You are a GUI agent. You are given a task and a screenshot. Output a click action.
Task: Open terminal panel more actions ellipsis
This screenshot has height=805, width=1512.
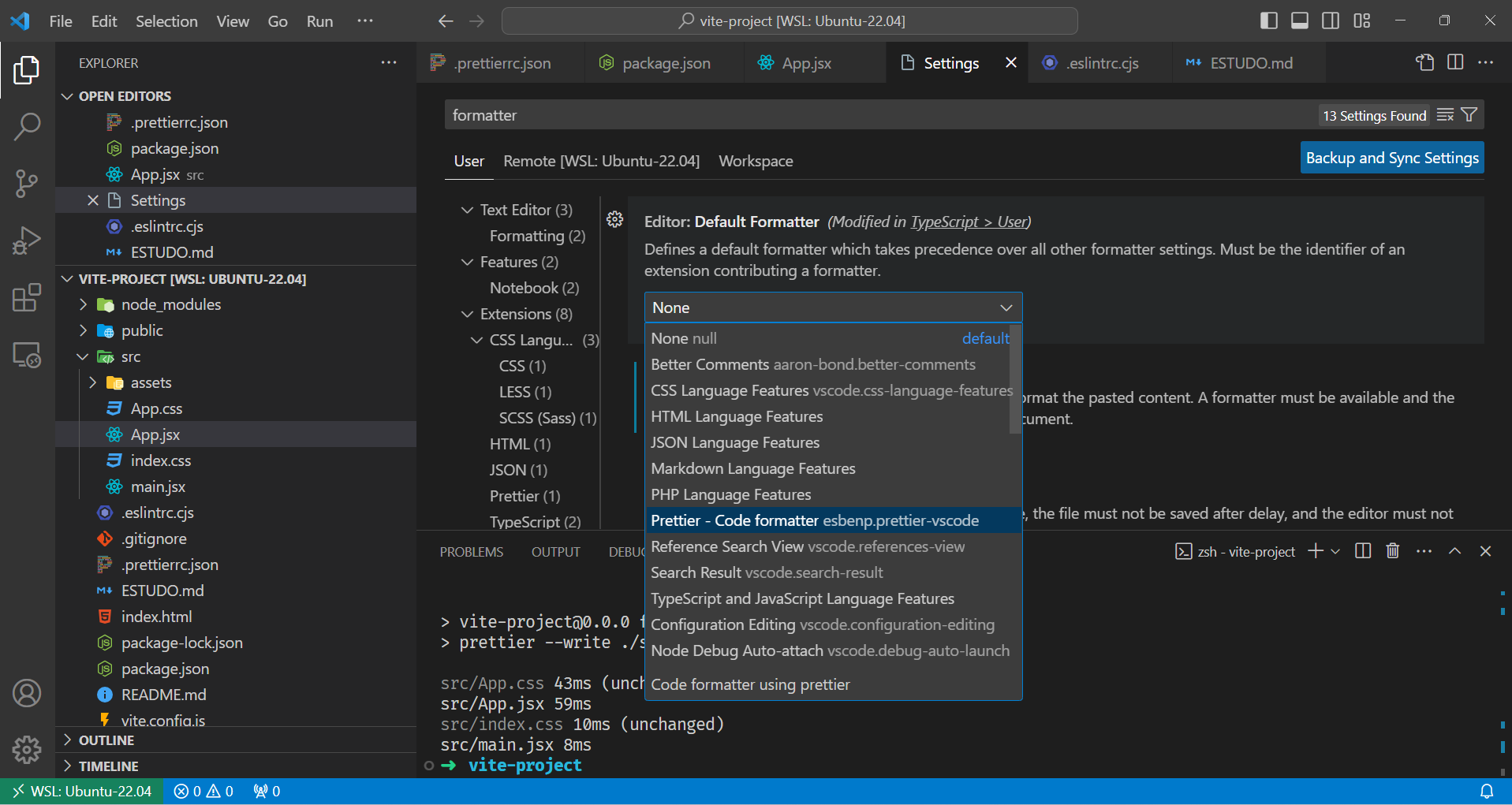[1424, 551]
